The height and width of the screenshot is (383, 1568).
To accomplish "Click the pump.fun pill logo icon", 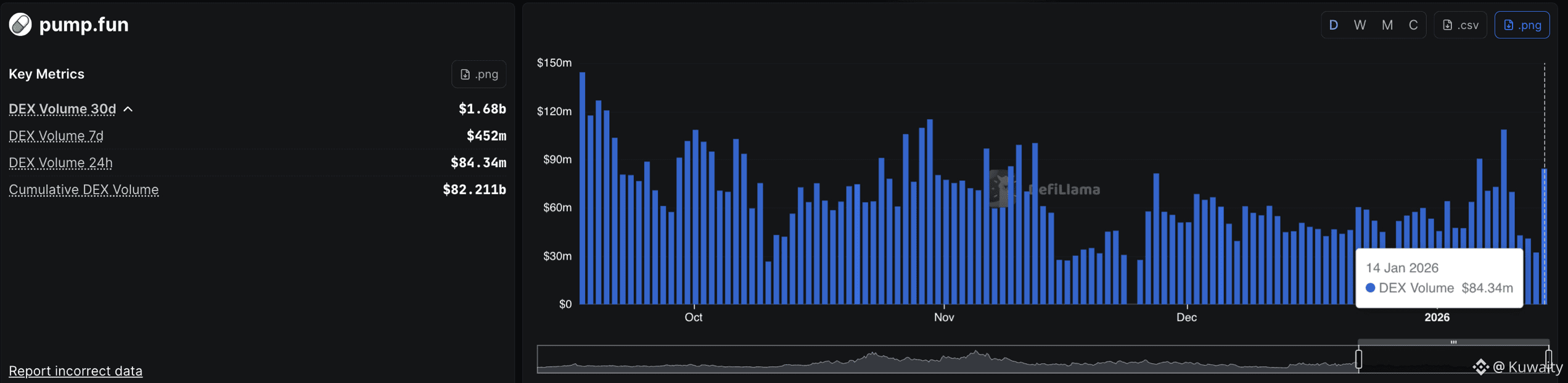I will (20, 25).
